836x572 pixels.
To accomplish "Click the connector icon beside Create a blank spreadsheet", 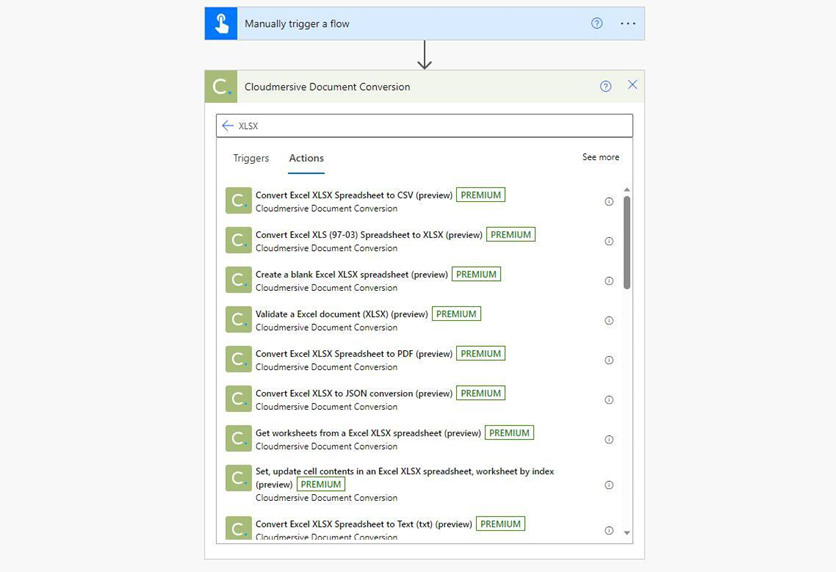I will pos(238,280).
